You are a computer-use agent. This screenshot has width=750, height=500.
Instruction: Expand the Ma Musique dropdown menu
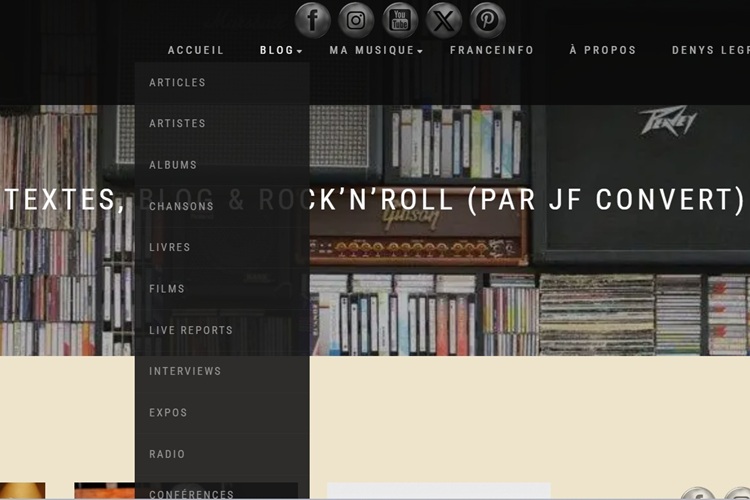coord(376,50)
